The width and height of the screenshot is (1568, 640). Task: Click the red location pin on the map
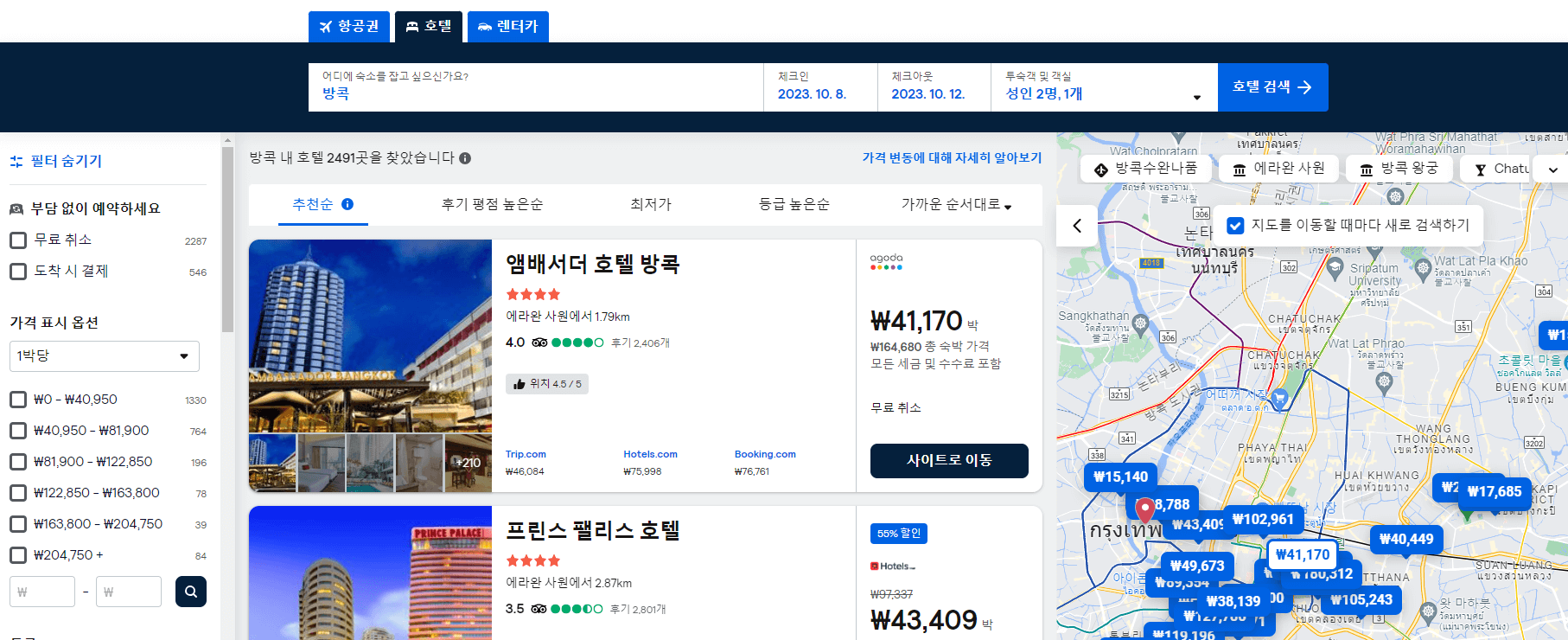[1145, 509]
